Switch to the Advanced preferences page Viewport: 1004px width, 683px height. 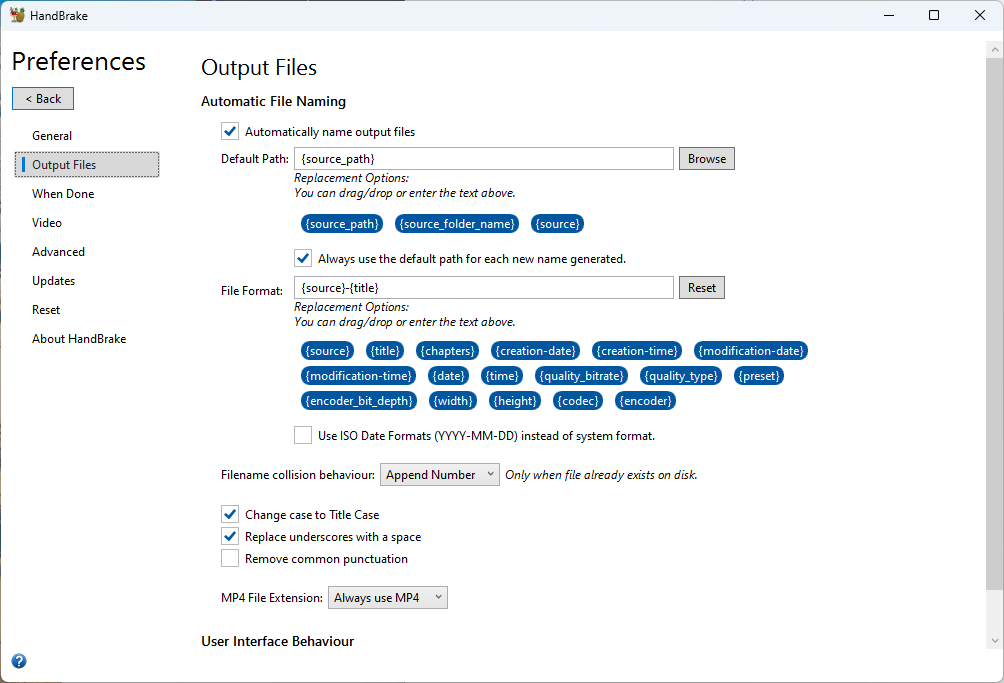(58, 252)
